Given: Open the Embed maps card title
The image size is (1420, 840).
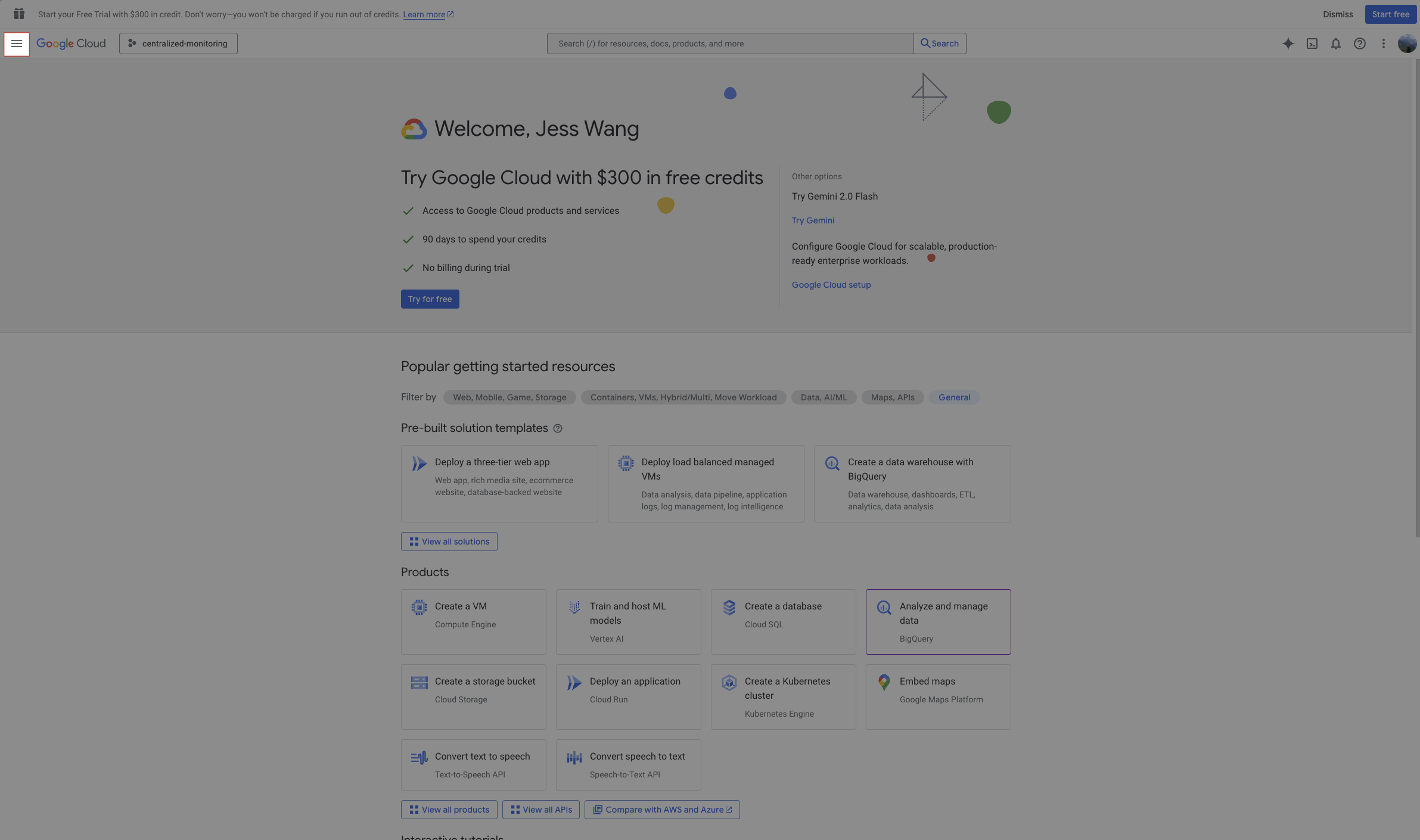Looking at the screenshot, I should point(927,682).
